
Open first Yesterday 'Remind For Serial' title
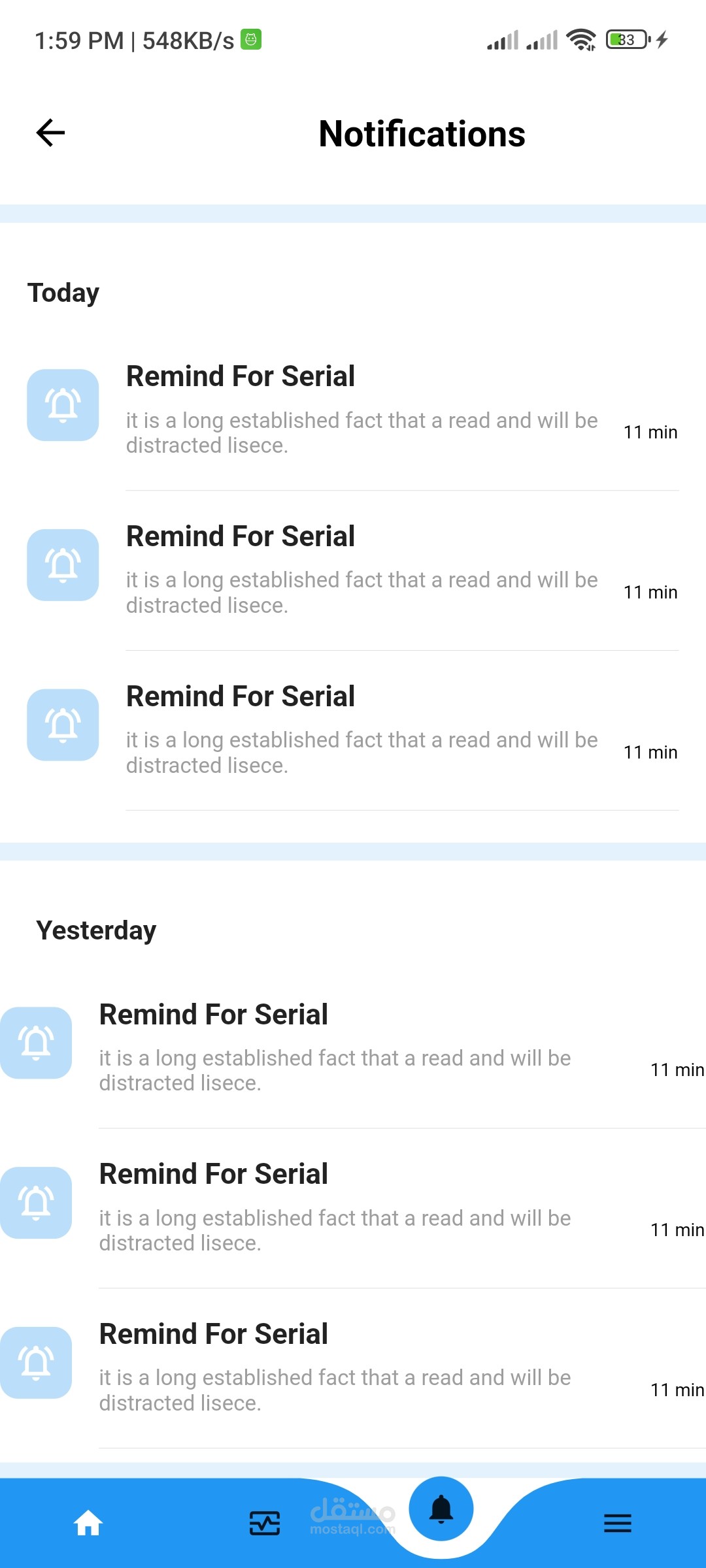(x=214, y=1015)
